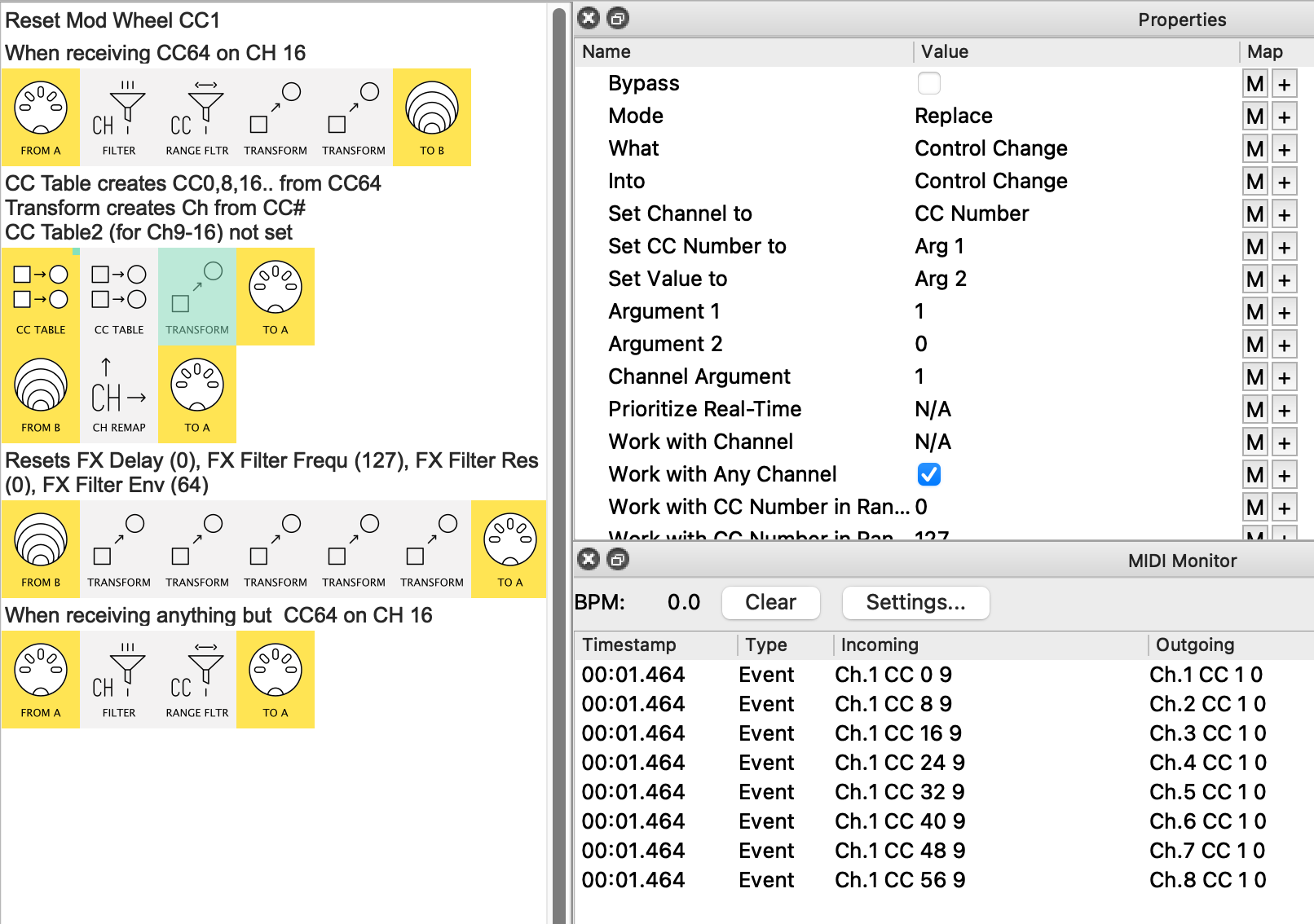Enable the Bypass checkbox
Screen dimensions: 1314x924
928,83
